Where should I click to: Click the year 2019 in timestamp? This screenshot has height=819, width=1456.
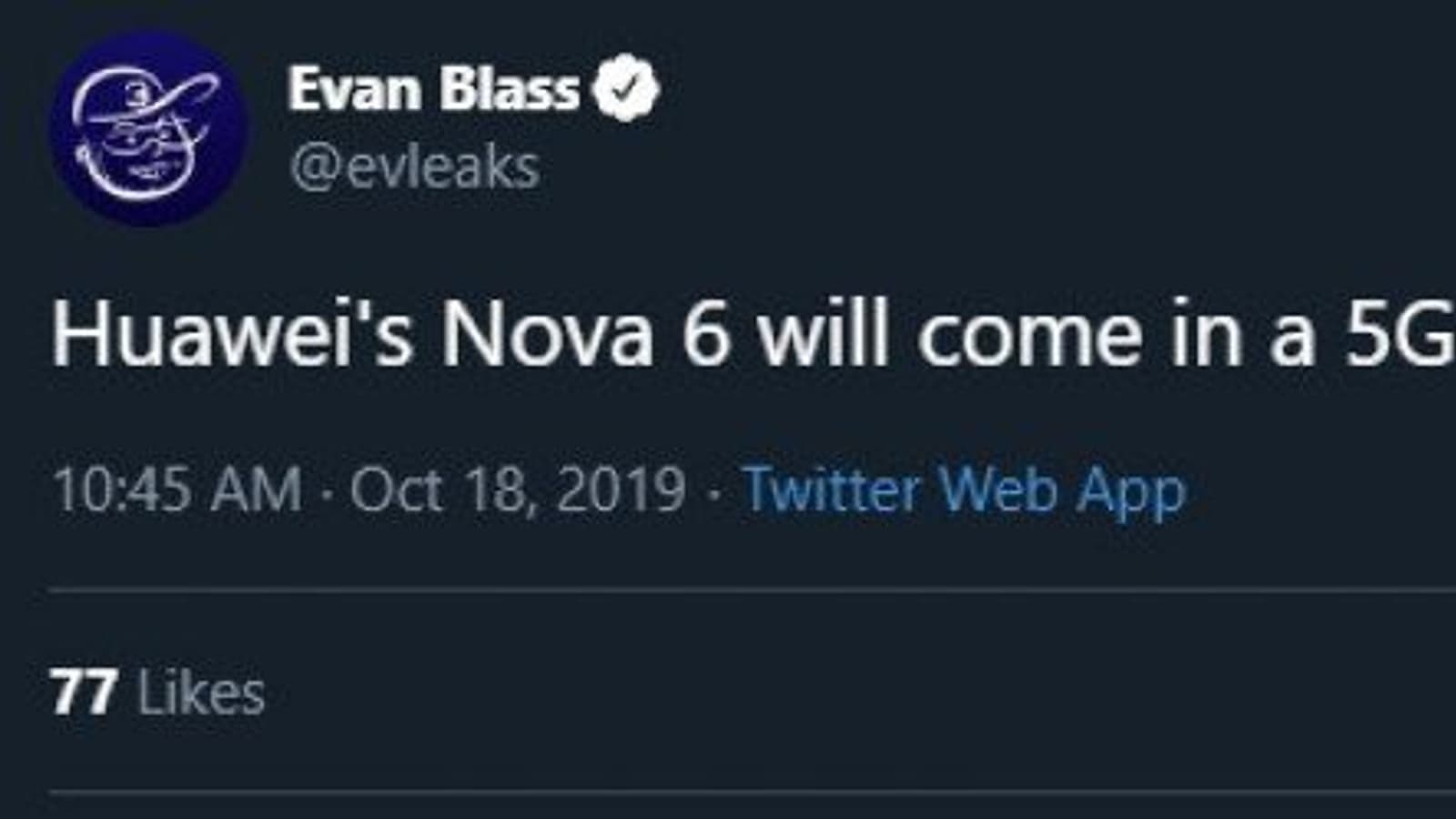point(622,490)
